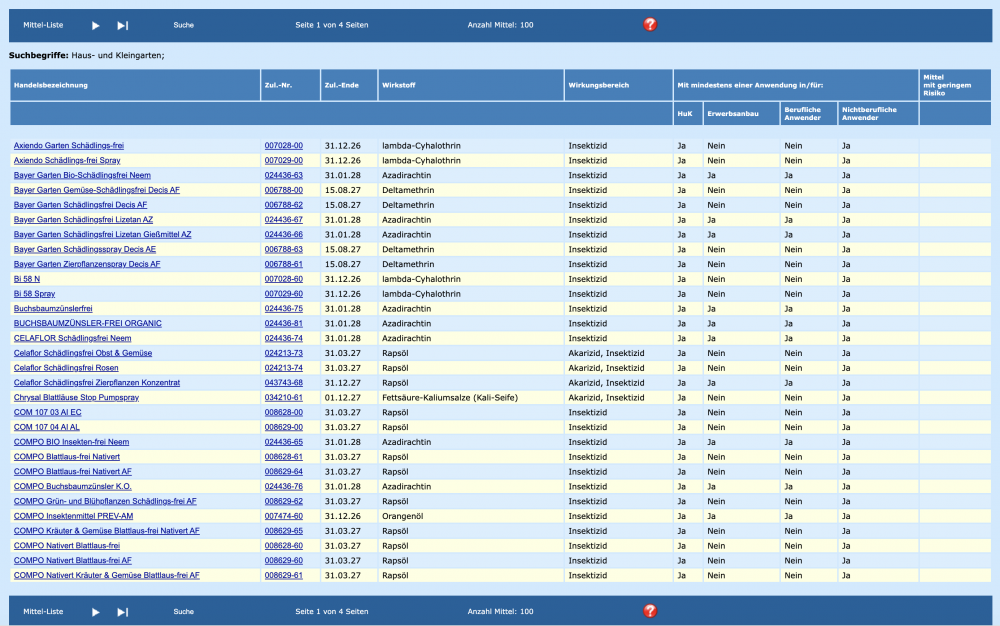Screen dimensions: 1000x626
Task: Open Chrysal Blattläuse Stop Pumpspray link
Action: [77, 398]
